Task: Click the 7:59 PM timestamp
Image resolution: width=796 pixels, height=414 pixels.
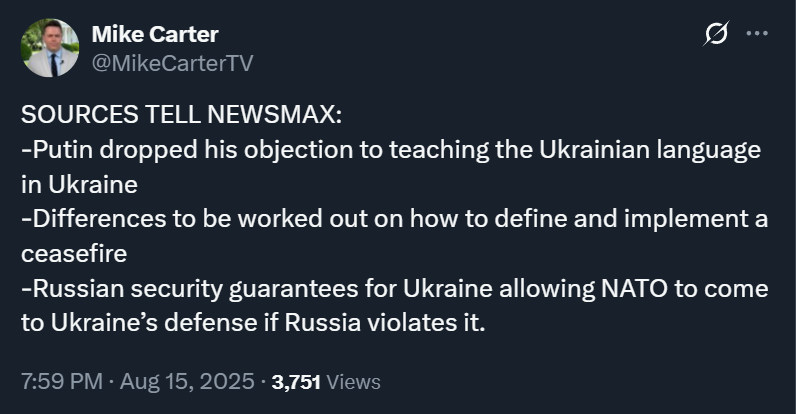Action: [61, 382]
